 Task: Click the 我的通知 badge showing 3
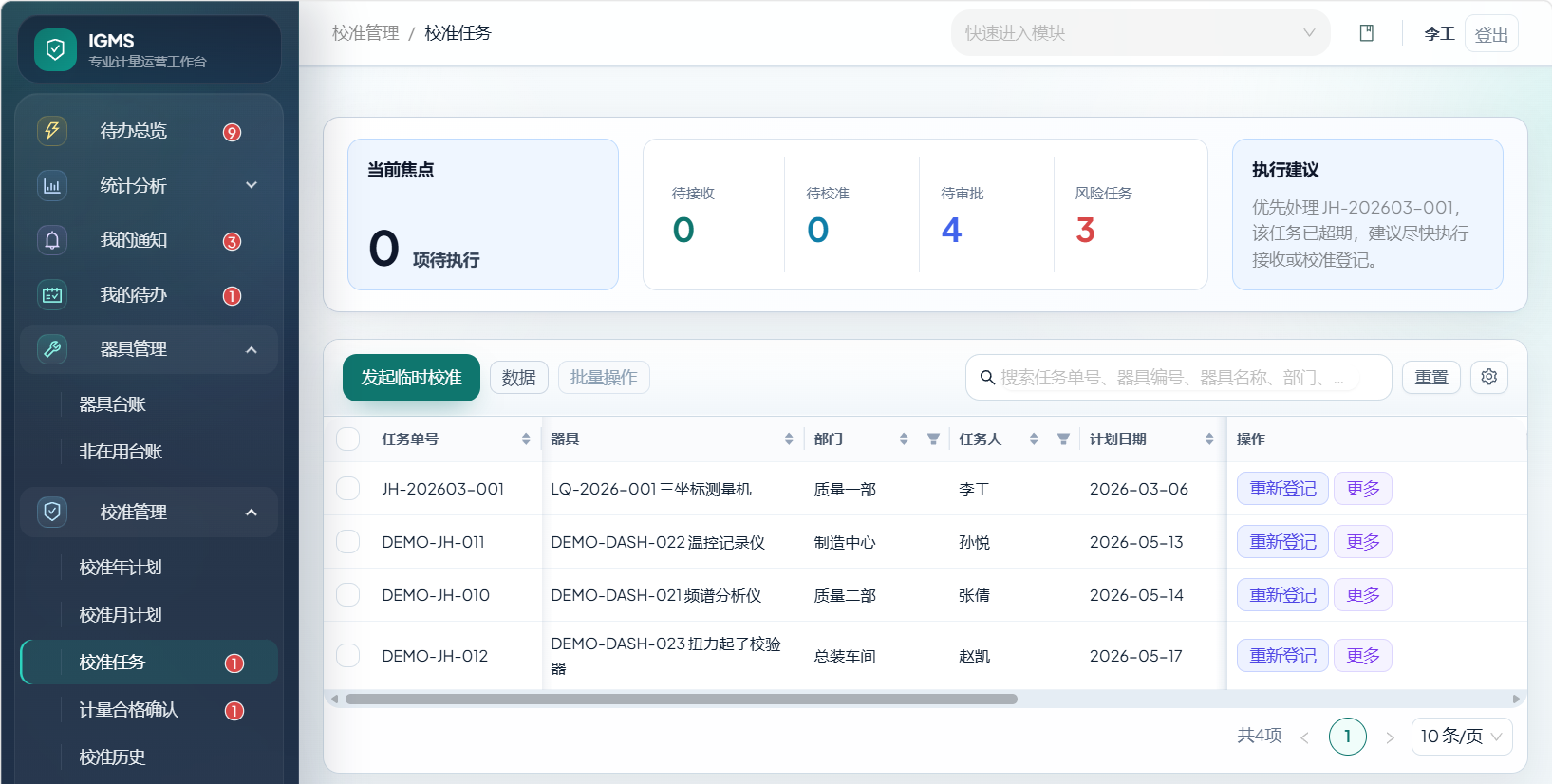(x=232, y=241)
